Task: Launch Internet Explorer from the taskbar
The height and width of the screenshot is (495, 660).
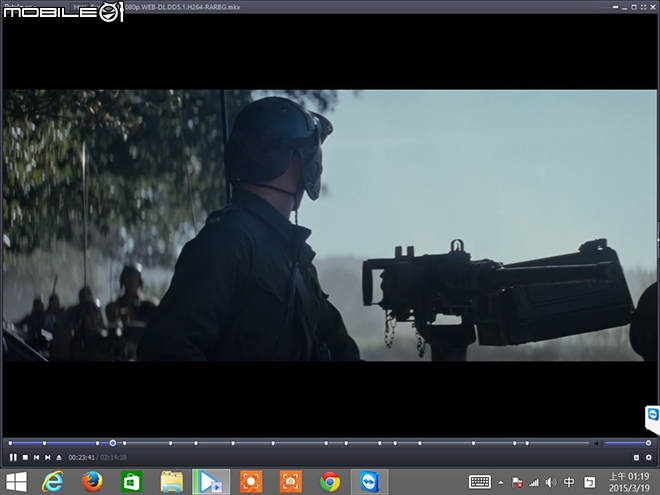Action: [x=53, y=482]
